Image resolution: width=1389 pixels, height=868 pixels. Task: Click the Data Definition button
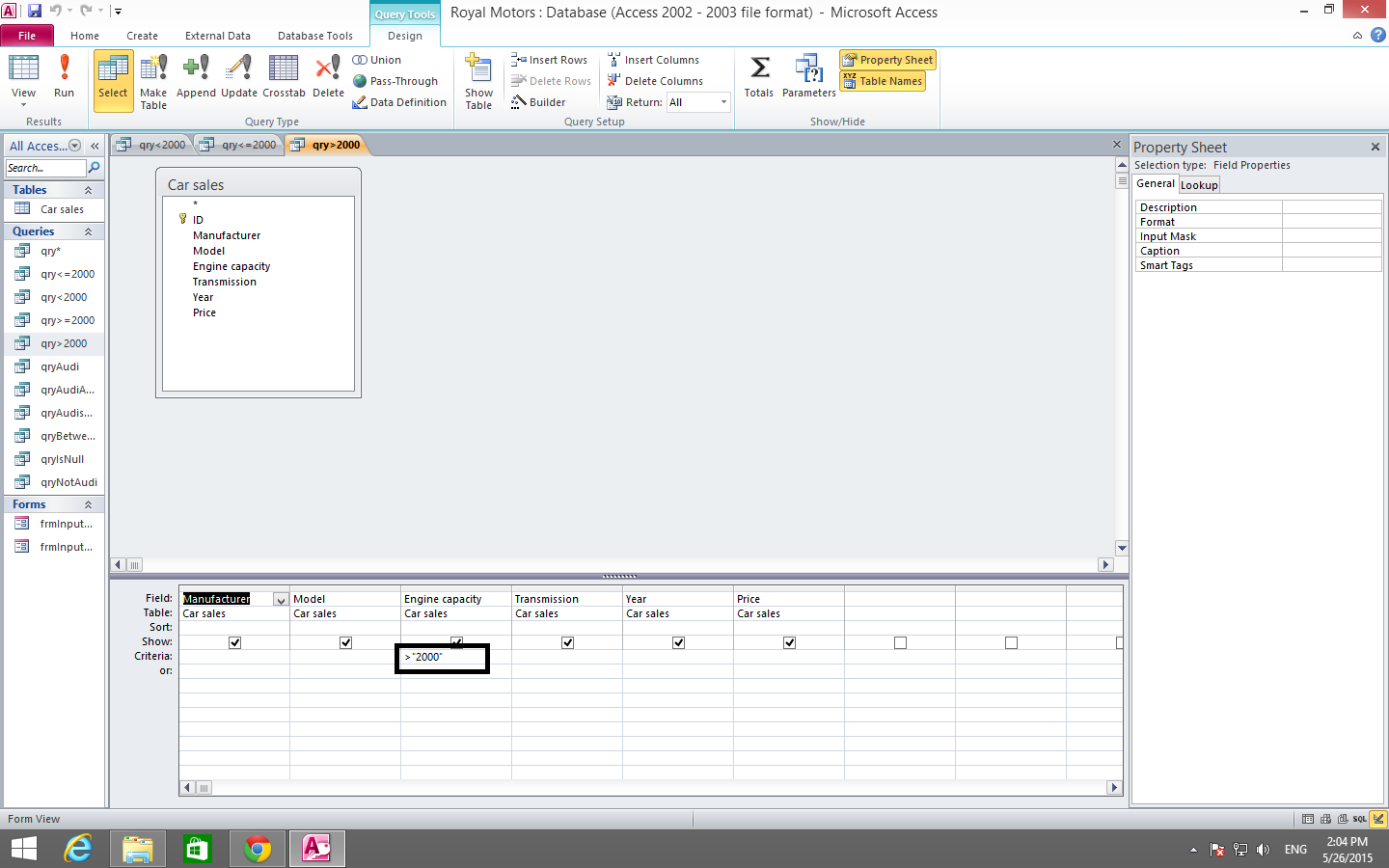399,102
